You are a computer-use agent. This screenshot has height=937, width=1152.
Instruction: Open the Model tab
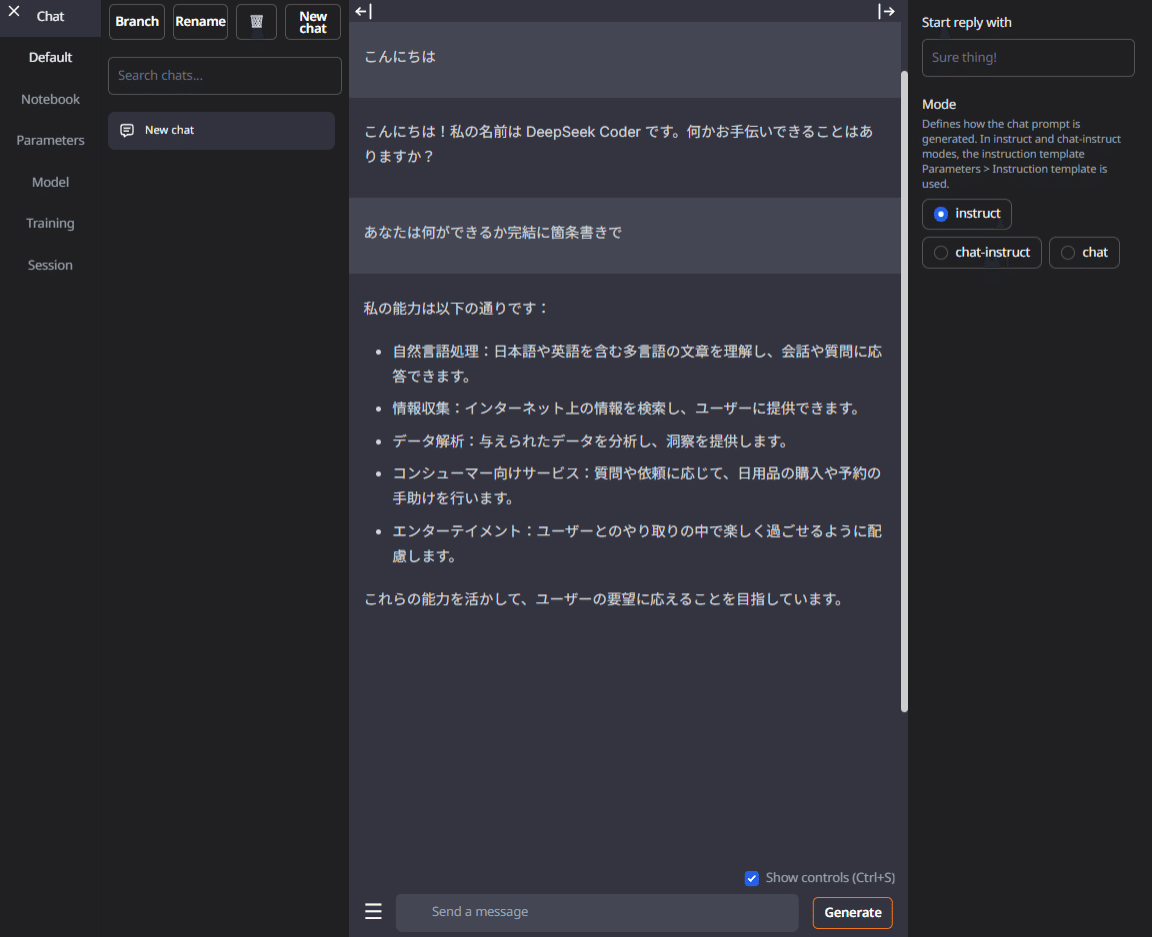click(x=49, y=182)
